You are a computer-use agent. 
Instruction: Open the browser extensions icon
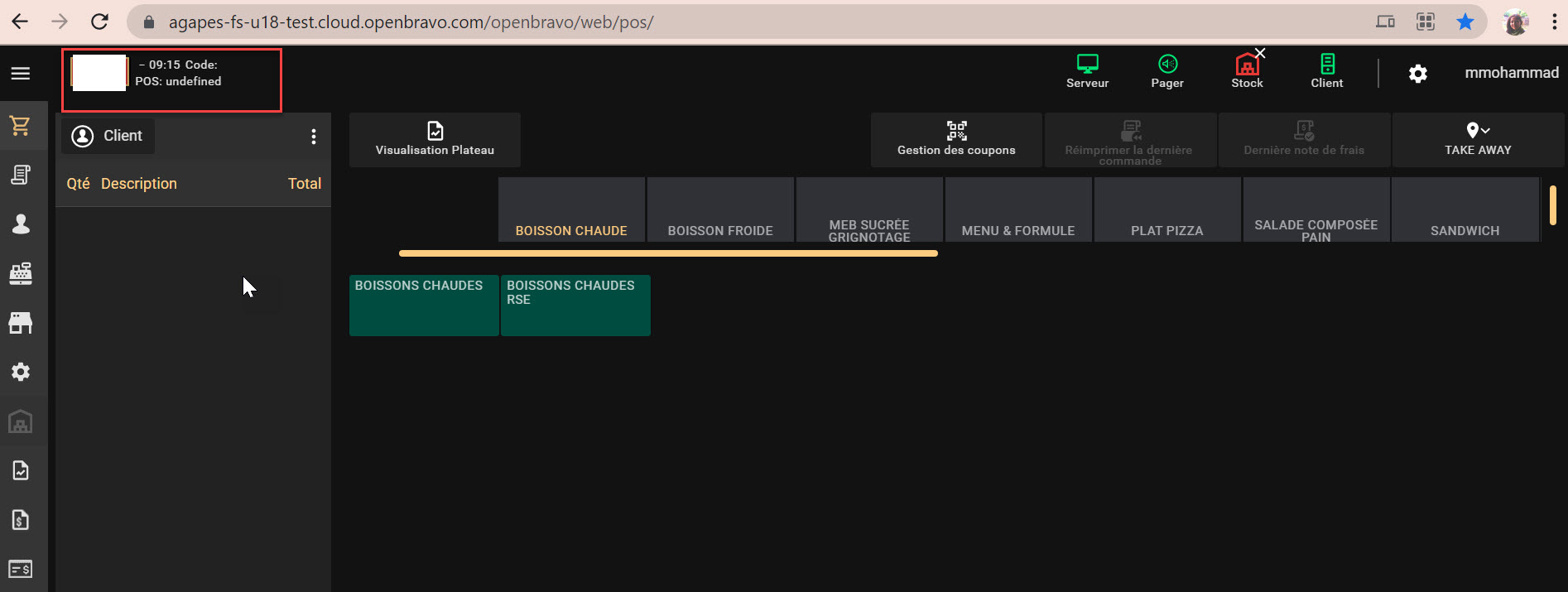coord(1426,22)
